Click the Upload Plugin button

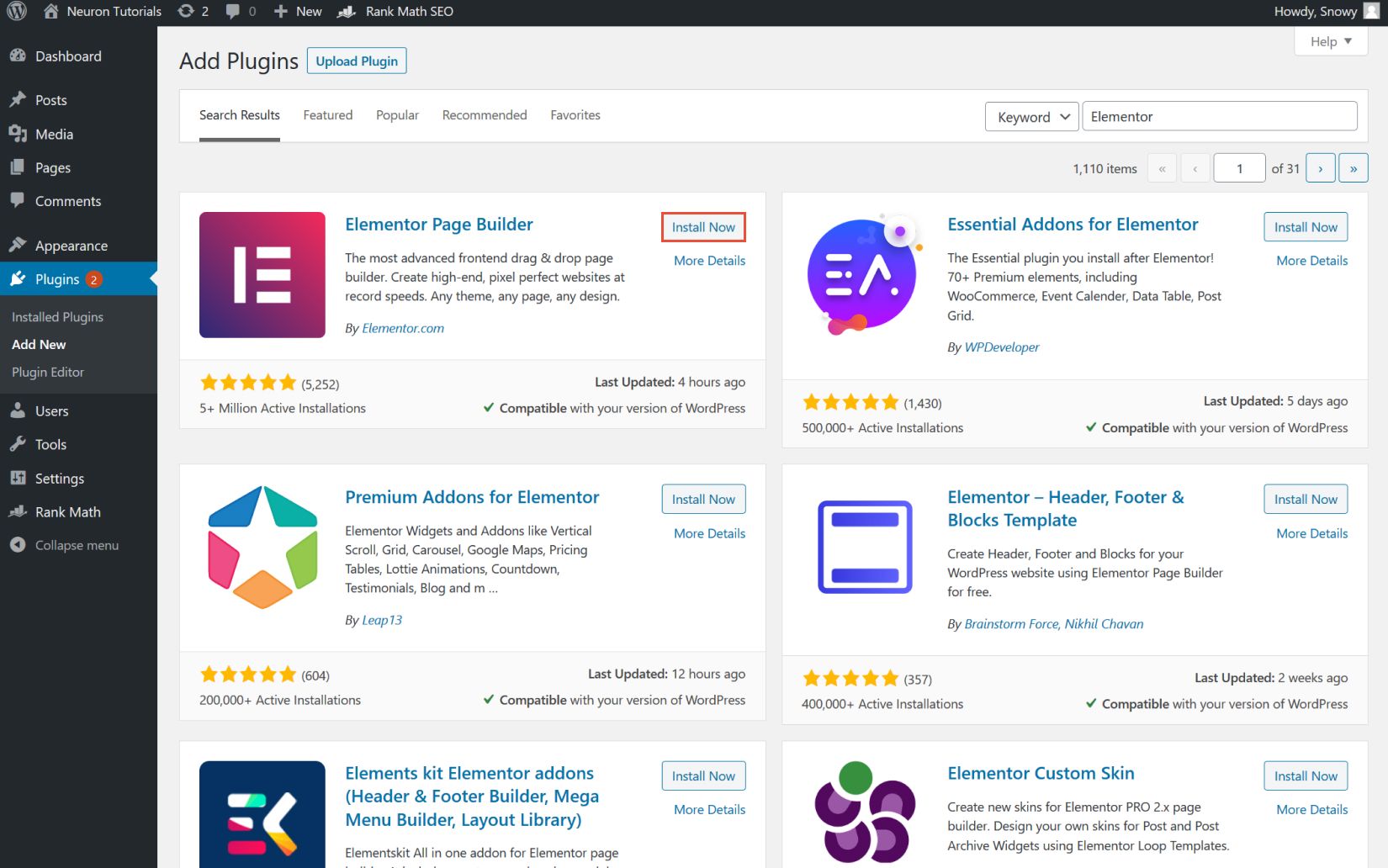coord(356,60)
